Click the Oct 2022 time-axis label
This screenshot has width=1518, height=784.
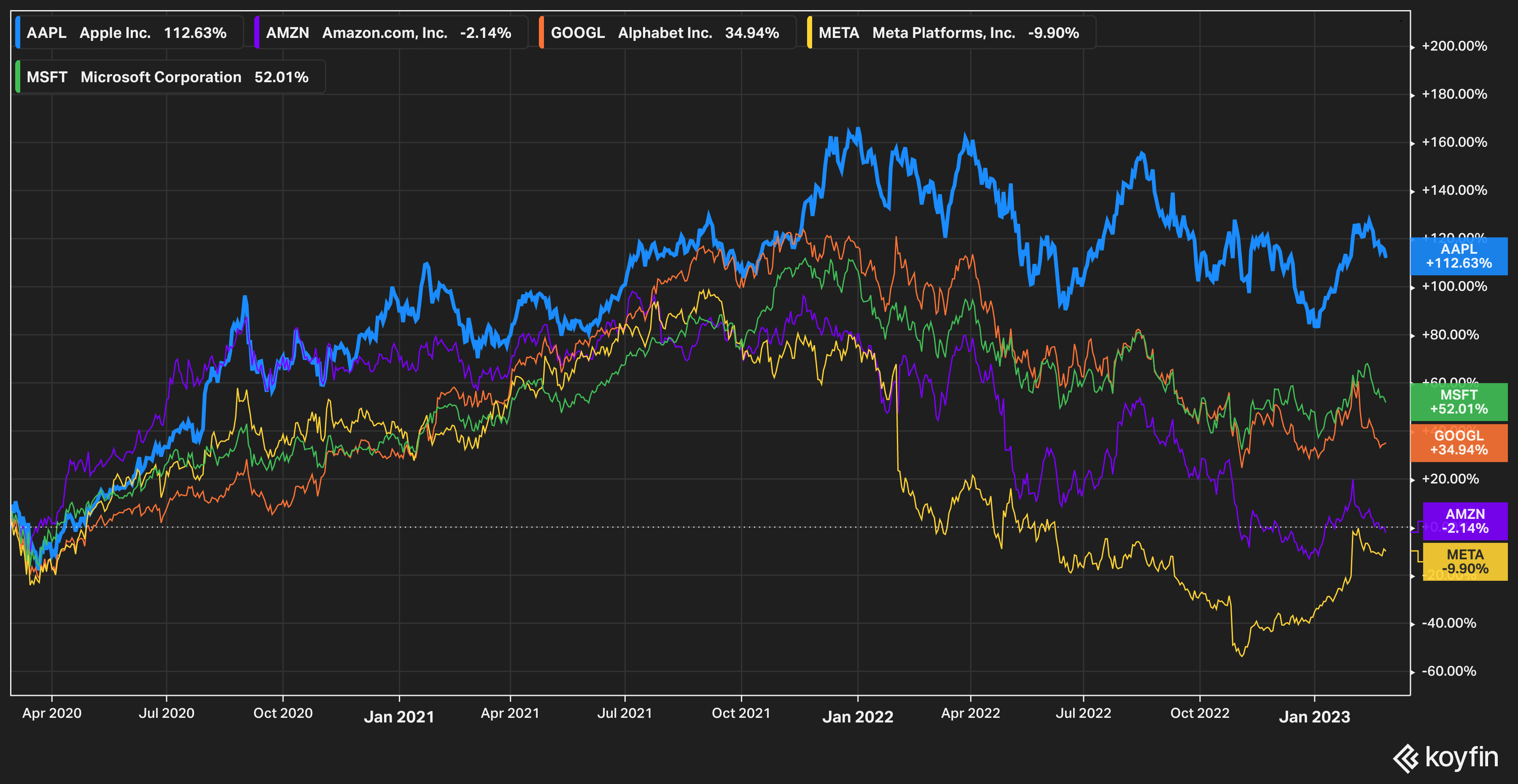[1200, 713]
